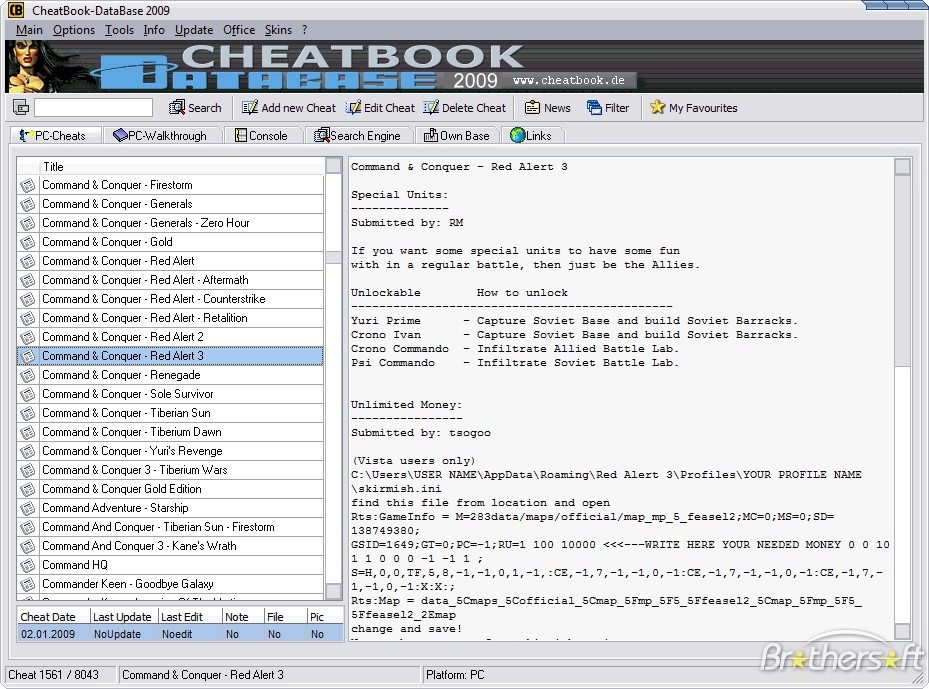Click icon beside Command & Conquer - Gold
This screenshot has height=689, width=929.
(27, 242)
